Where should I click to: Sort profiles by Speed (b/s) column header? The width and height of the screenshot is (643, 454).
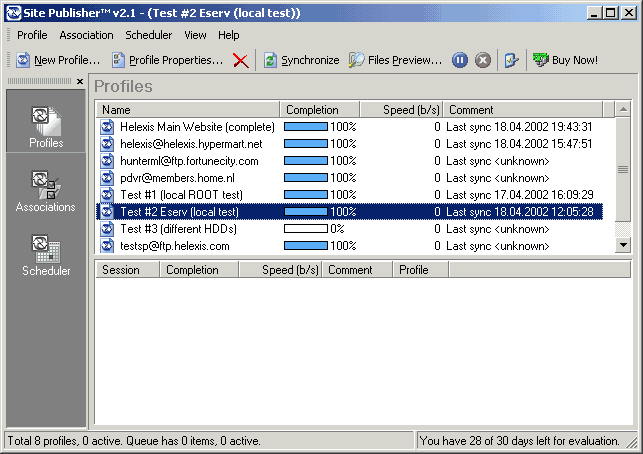[401, 110]
